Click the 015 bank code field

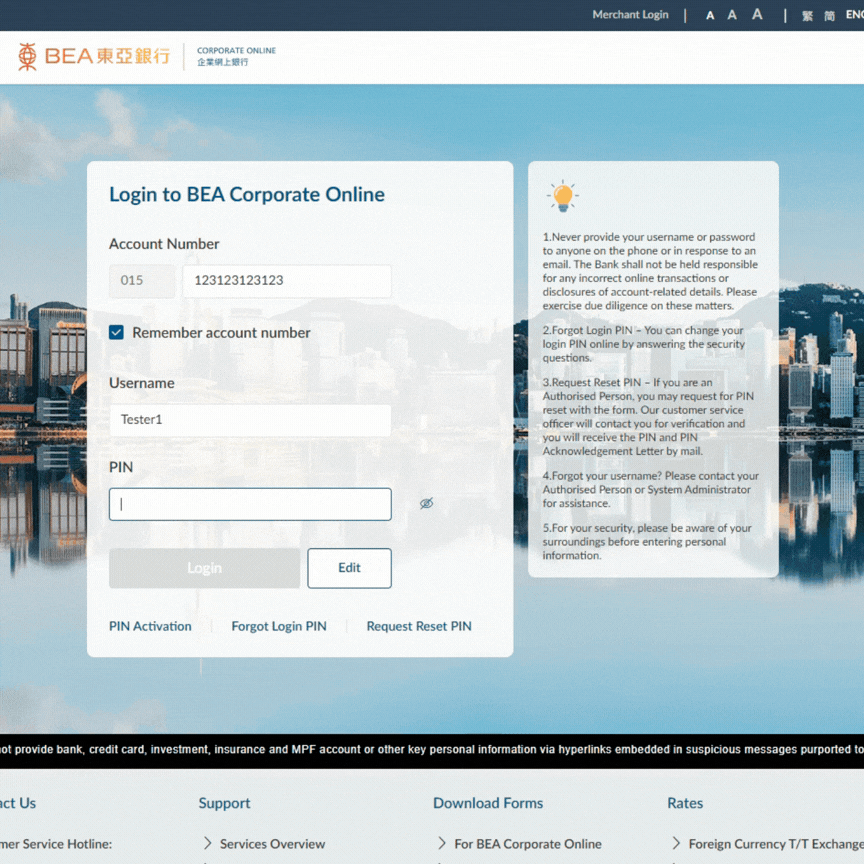[x=142, y=281]
